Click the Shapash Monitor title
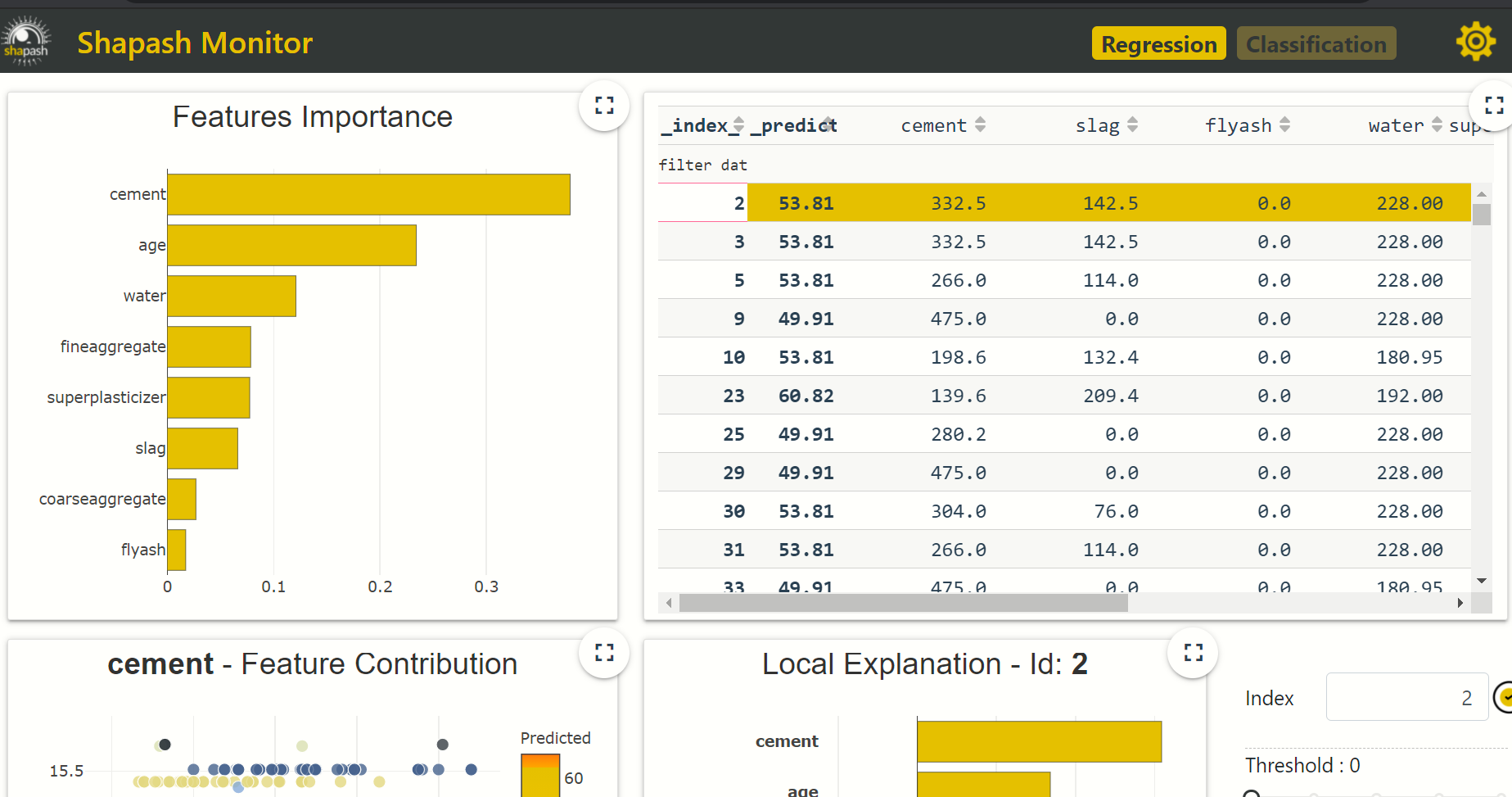 (x=195, y=43)
